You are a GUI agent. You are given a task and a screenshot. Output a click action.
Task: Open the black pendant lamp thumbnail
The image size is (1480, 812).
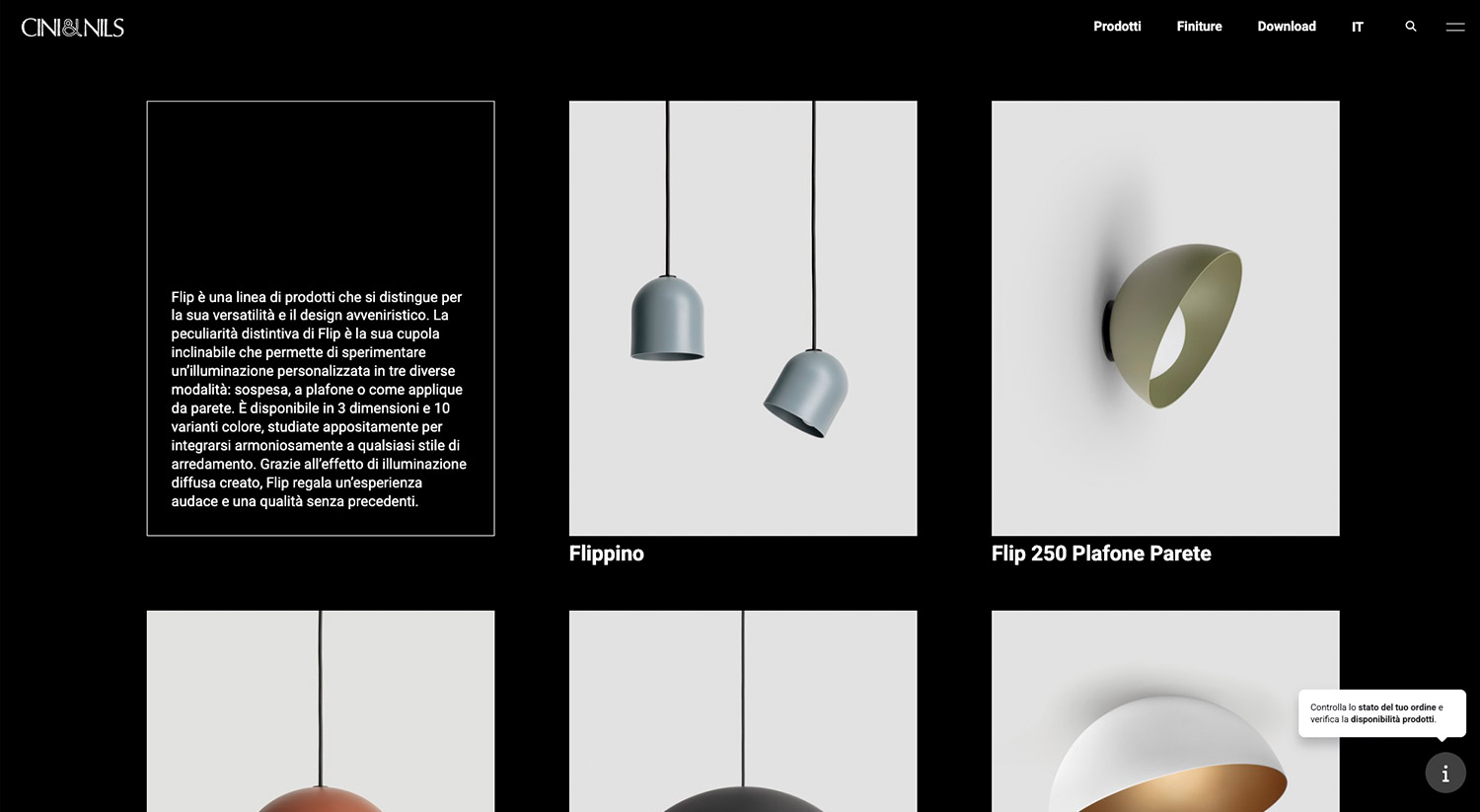point(743,710)
